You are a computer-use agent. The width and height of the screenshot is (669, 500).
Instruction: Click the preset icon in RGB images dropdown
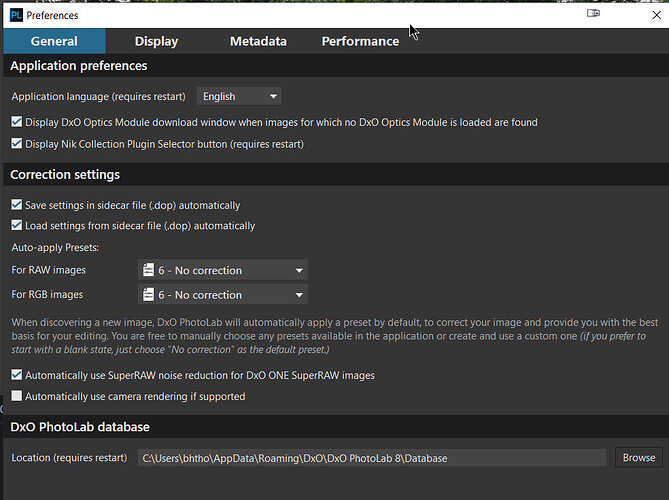[148, 294]
